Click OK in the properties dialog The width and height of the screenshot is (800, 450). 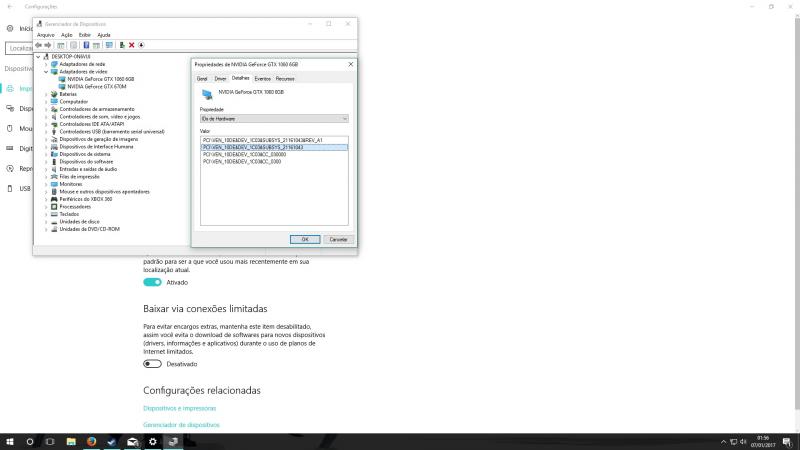(305, 239)
